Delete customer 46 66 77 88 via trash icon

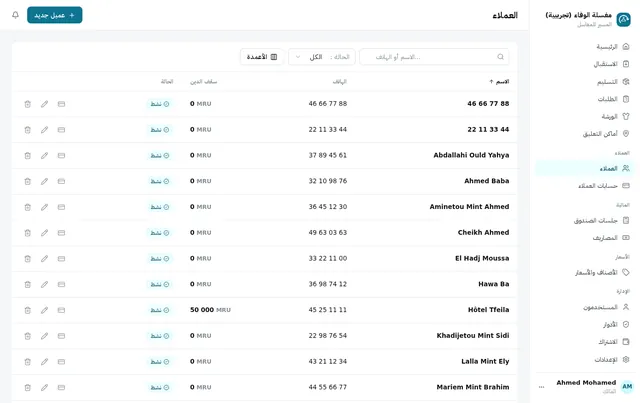tap(27, 104)
